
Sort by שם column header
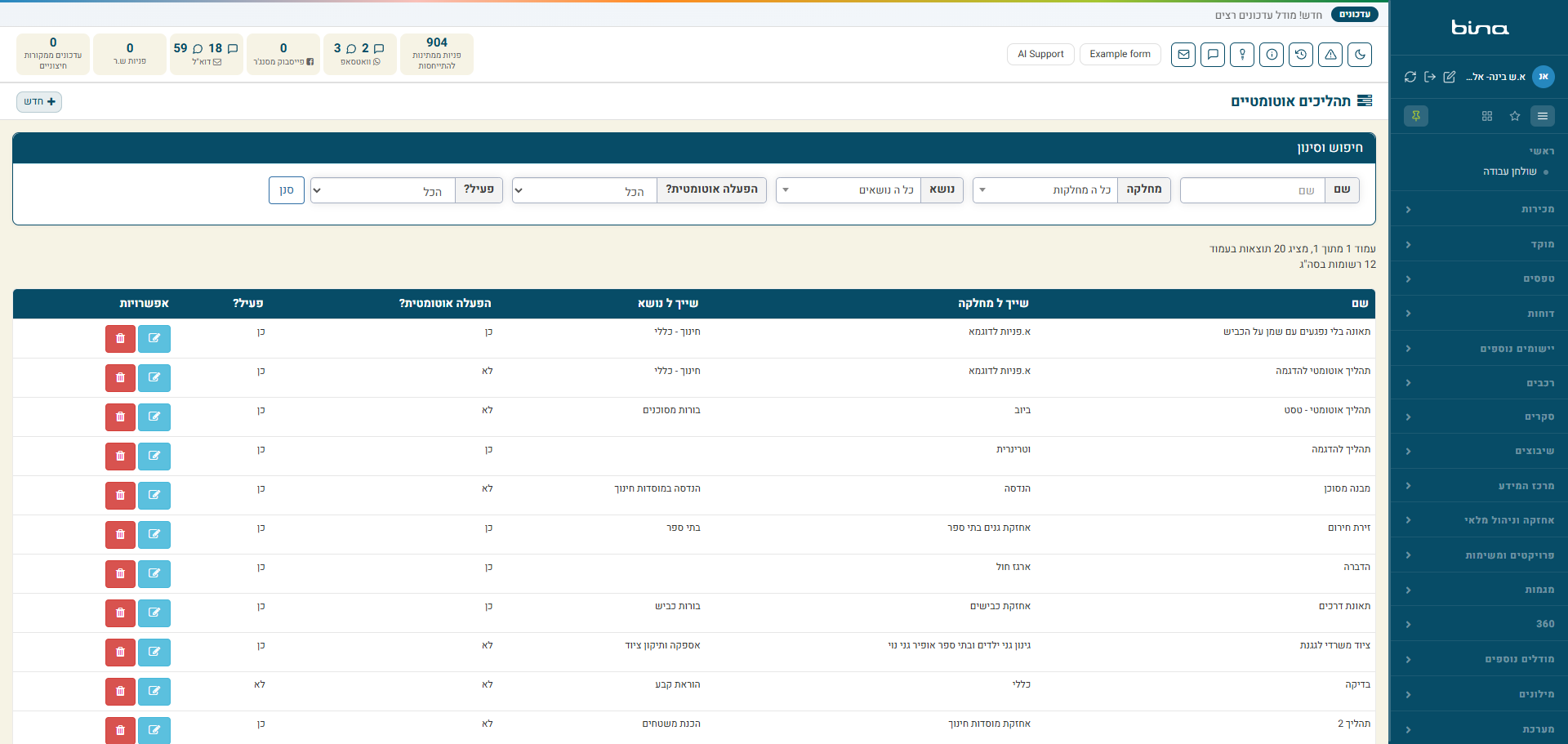pos(1360,303)
